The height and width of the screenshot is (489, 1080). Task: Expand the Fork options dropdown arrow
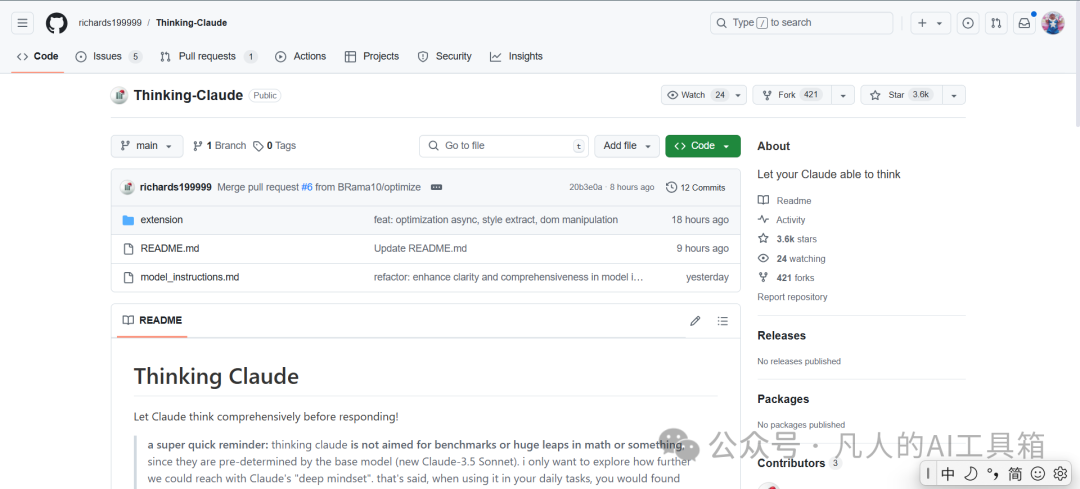point(843,95)
